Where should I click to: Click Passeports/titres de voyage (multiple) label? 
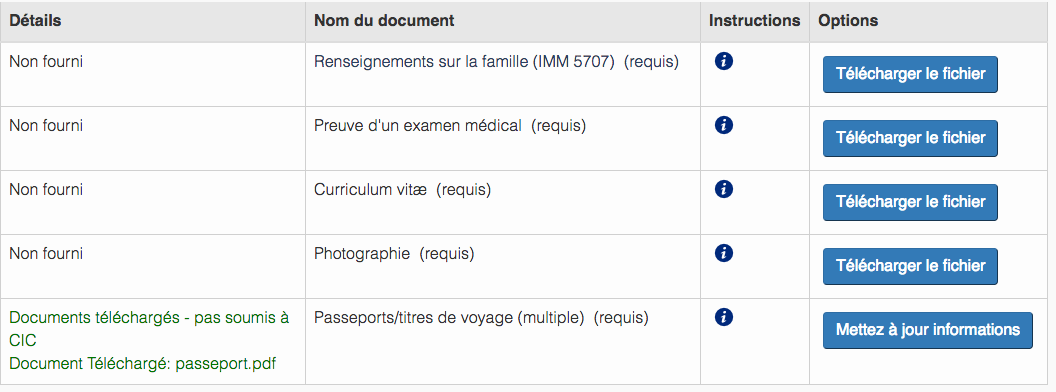[x=449, y=318]
